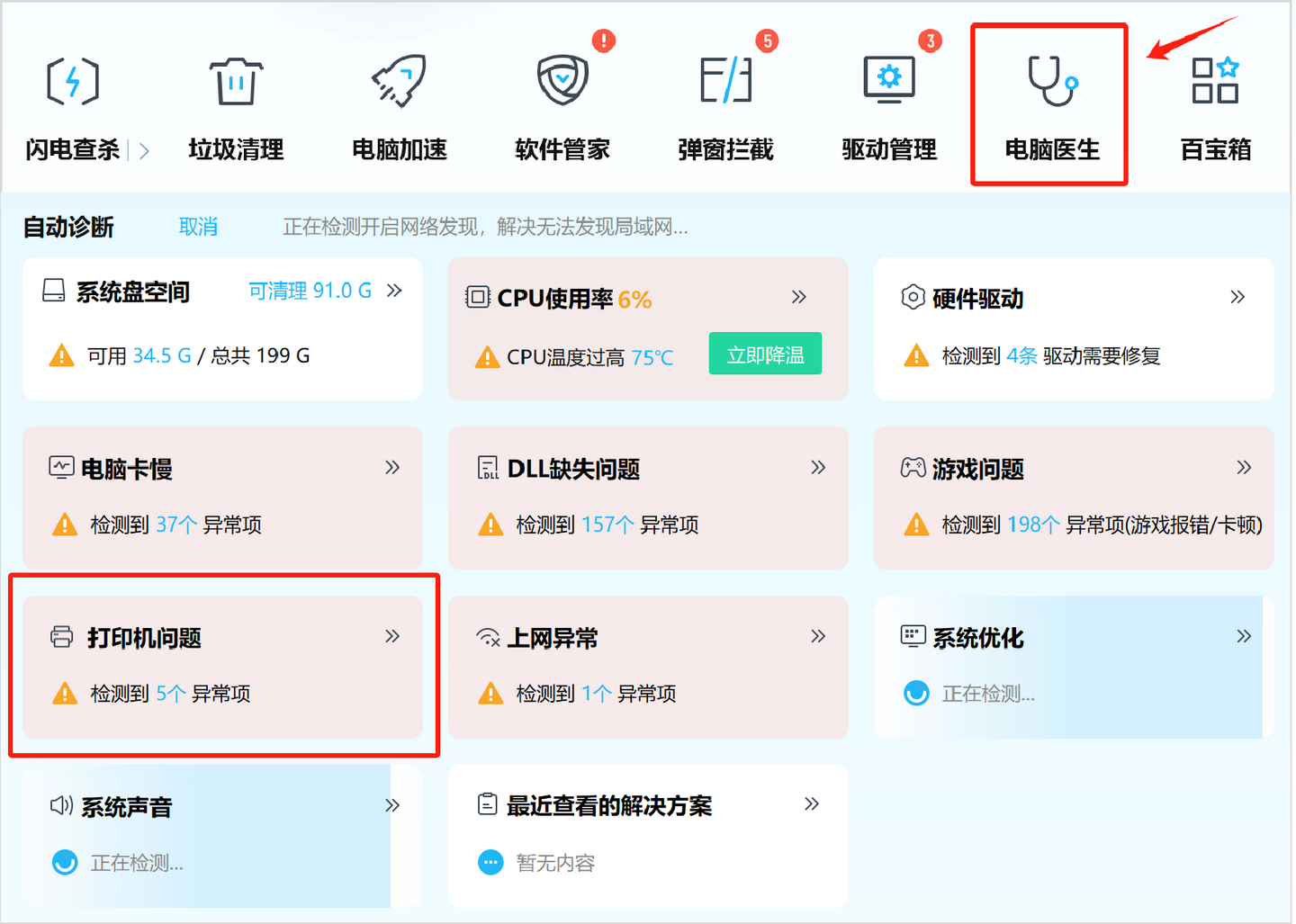
Task: Click the CPU temperature 75℃ value
Action: 652,358
